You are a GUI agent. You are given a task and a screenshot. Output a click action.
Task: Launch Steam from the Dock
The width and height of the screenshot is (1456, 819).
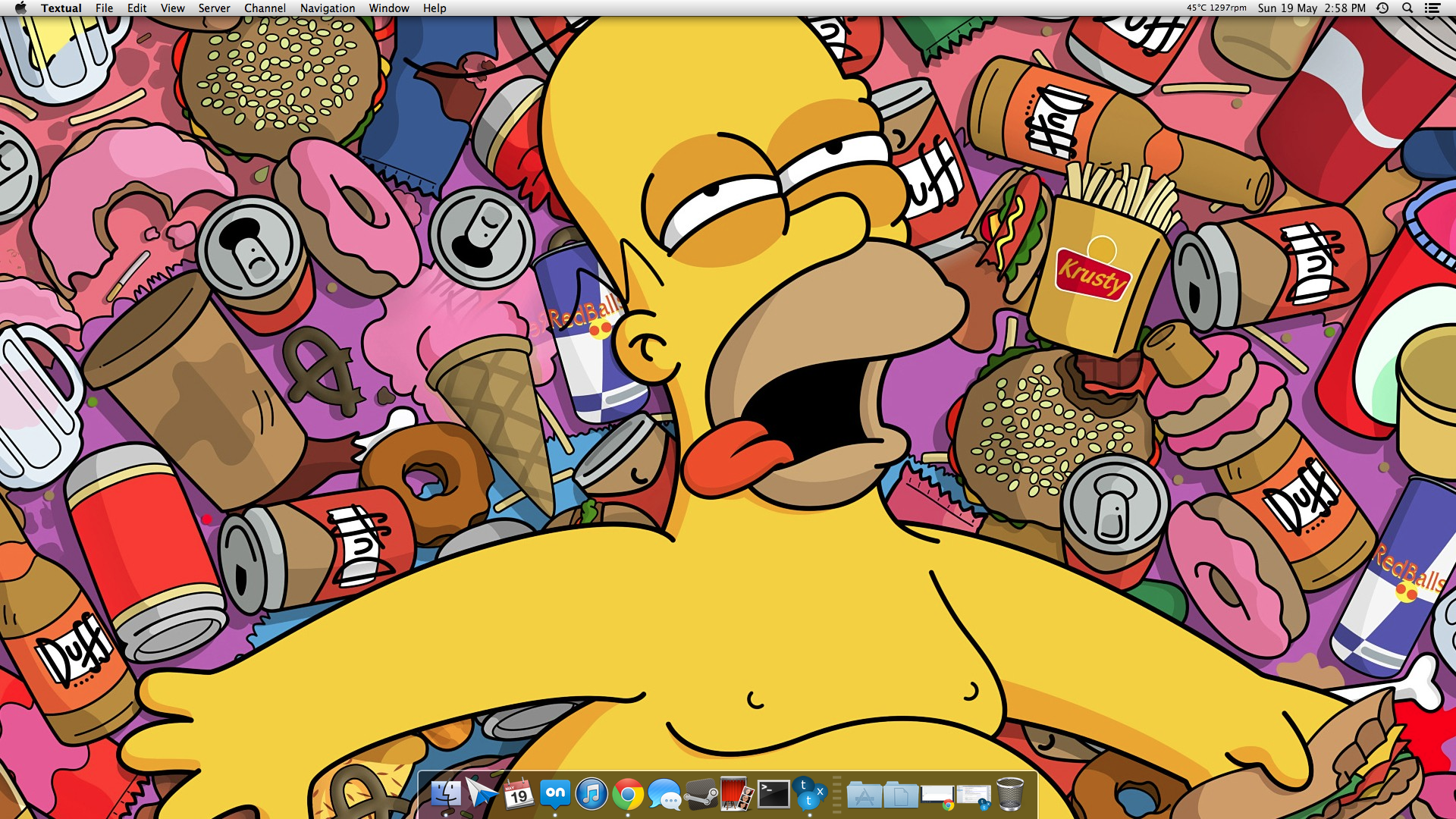[x=701, y=794]
